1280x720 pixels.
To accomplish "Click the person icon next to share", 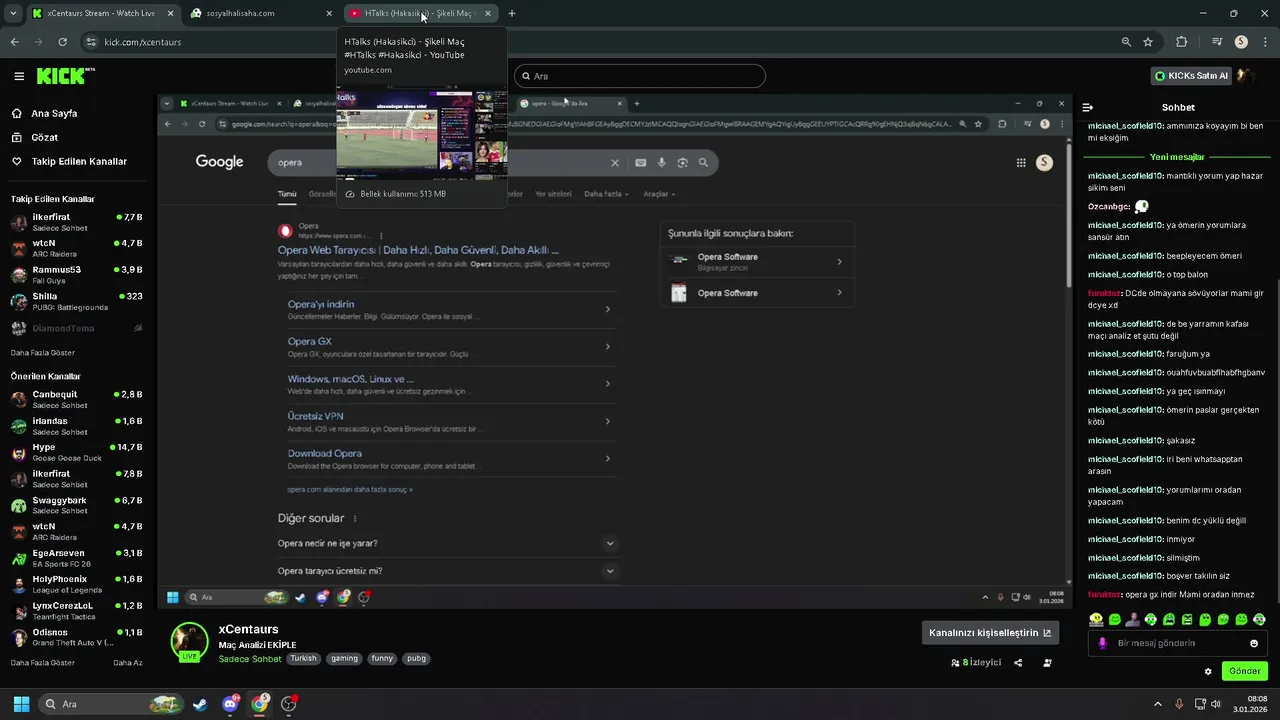I will click(1047, 662).
